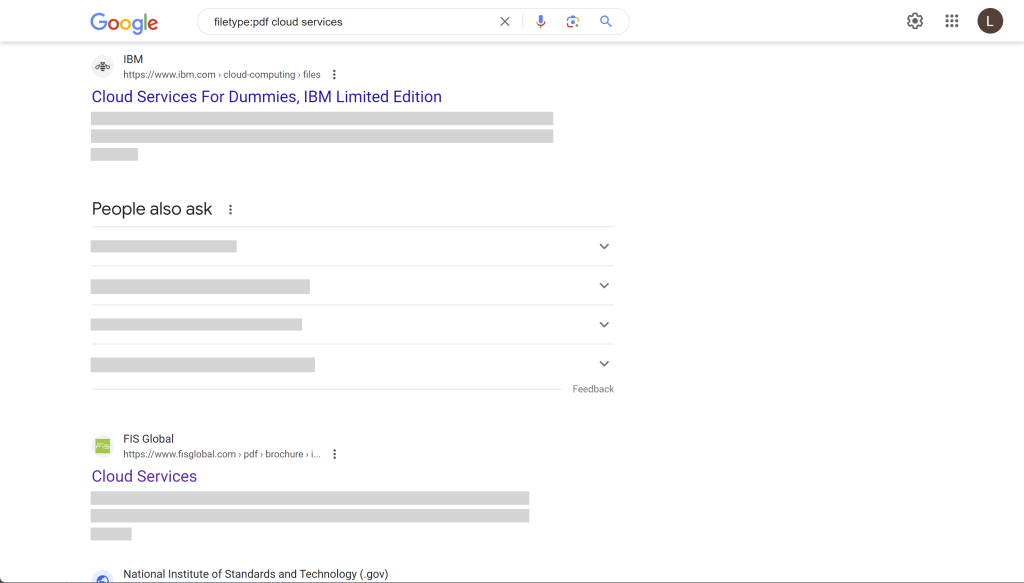The image size is (1024, 583).
Task: Open the Google apps grid
Action: [952, 21]
